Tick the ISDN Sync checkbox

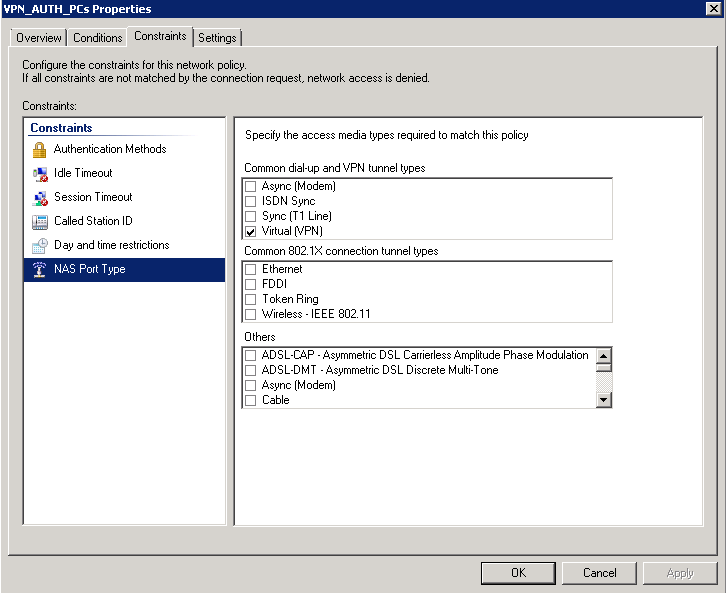tap(251, 201)
